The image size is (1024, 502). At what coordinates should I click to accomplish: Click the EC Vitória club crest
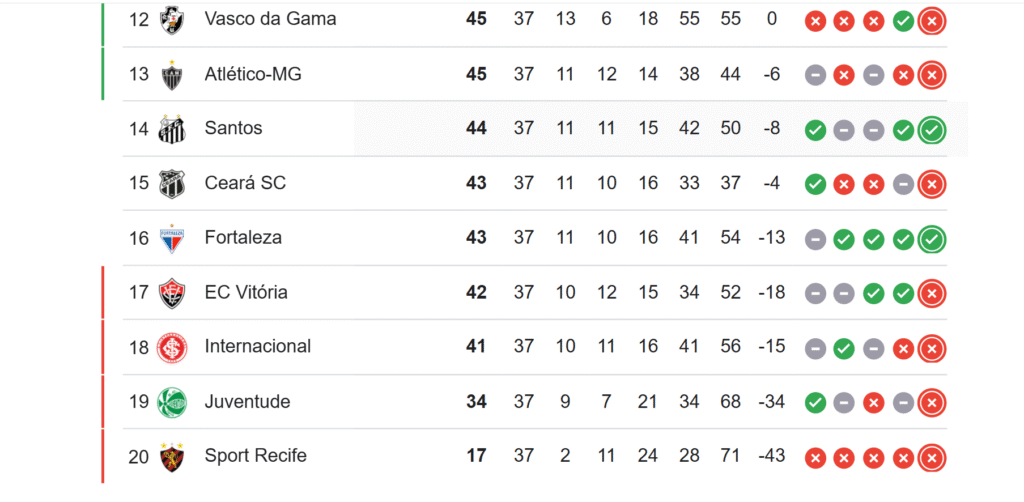point(172,293)
